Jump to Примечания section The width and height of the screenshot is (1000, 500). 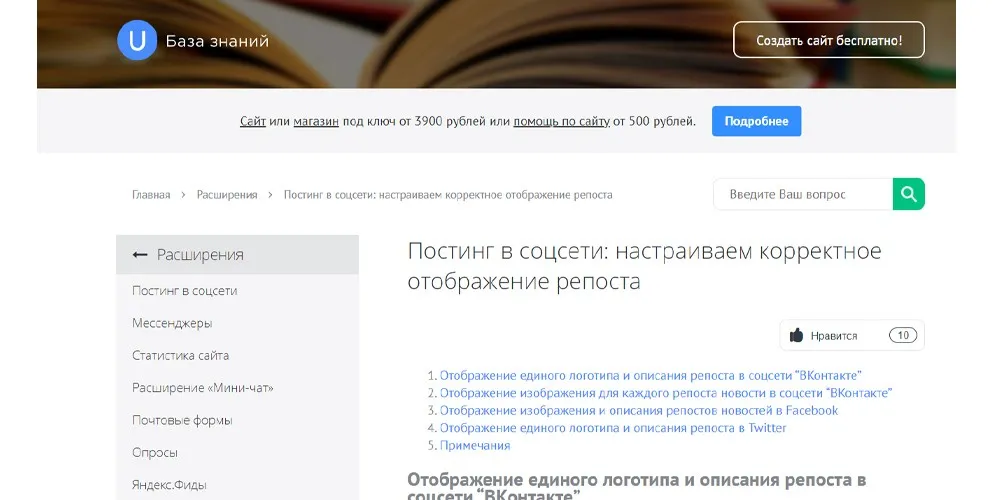(x=475, y=445)
